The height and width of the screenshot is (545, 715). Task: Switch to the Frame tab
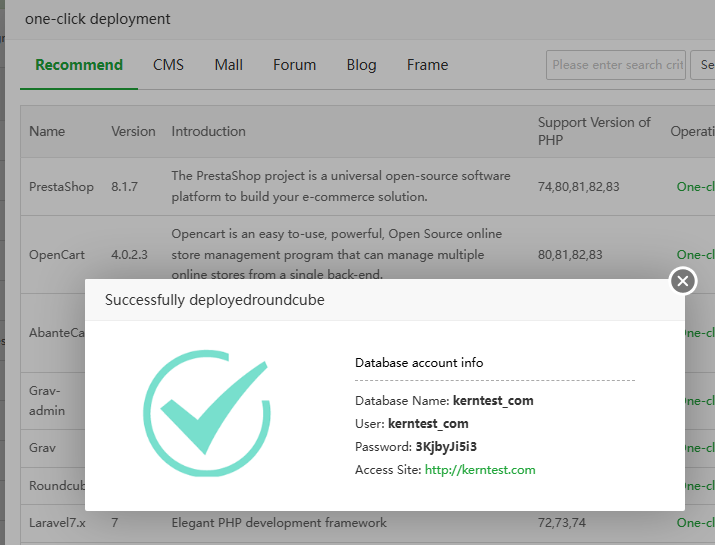click(427, 65)
